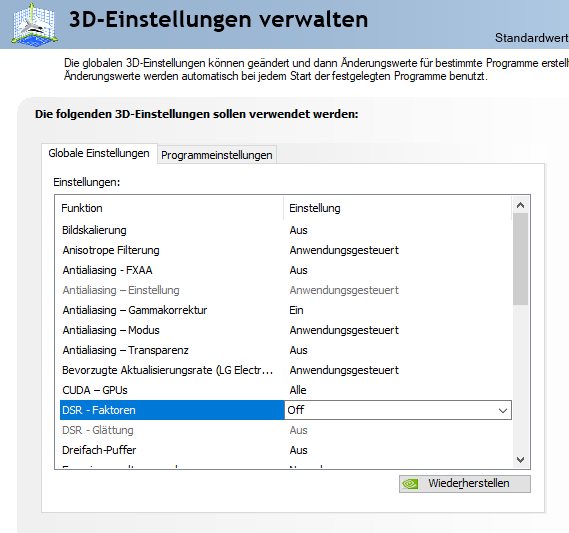Screen dimensions: 569x533
Task: Select Bevorzugte Aktualisierungsrate row
Action: click(286, 370)
